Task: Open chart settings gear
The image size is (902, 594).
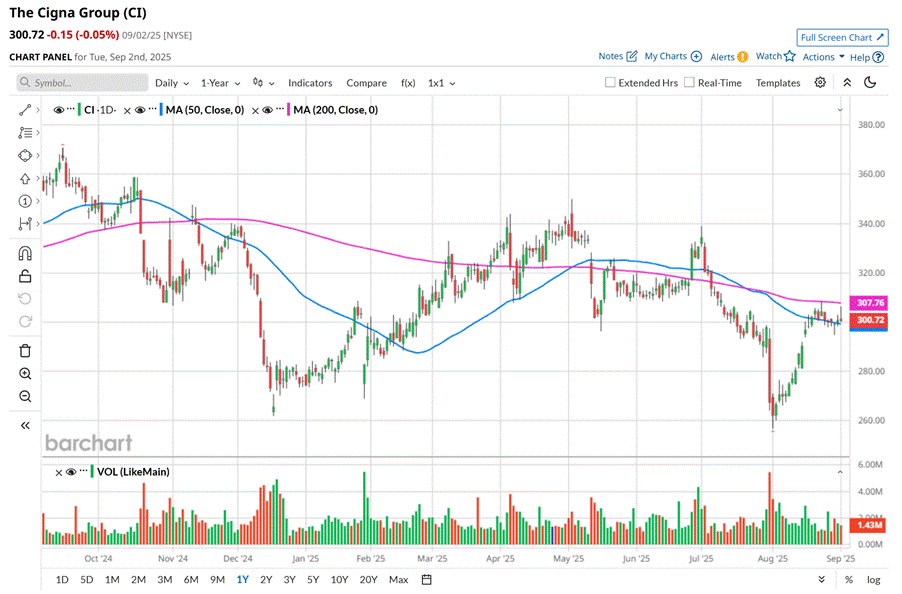Action: 820,82
